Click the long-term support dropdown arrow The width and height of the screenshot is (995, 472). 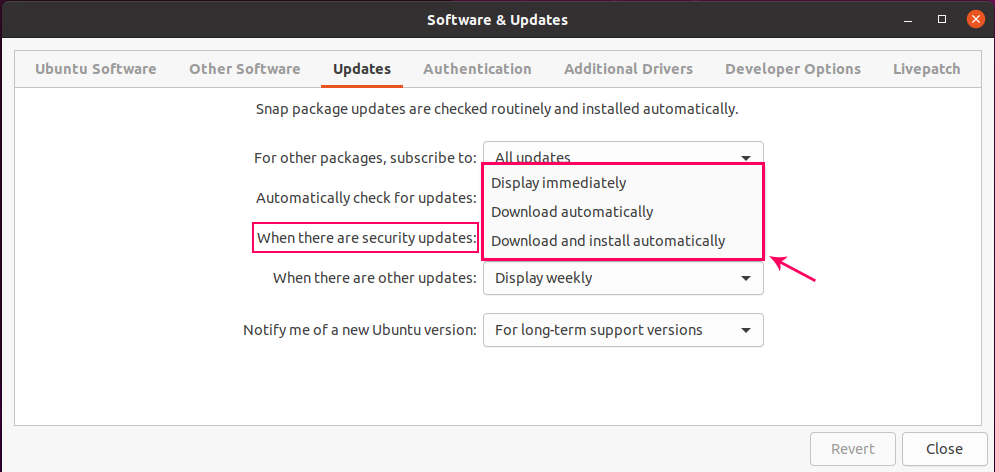[x=746, y=330]
